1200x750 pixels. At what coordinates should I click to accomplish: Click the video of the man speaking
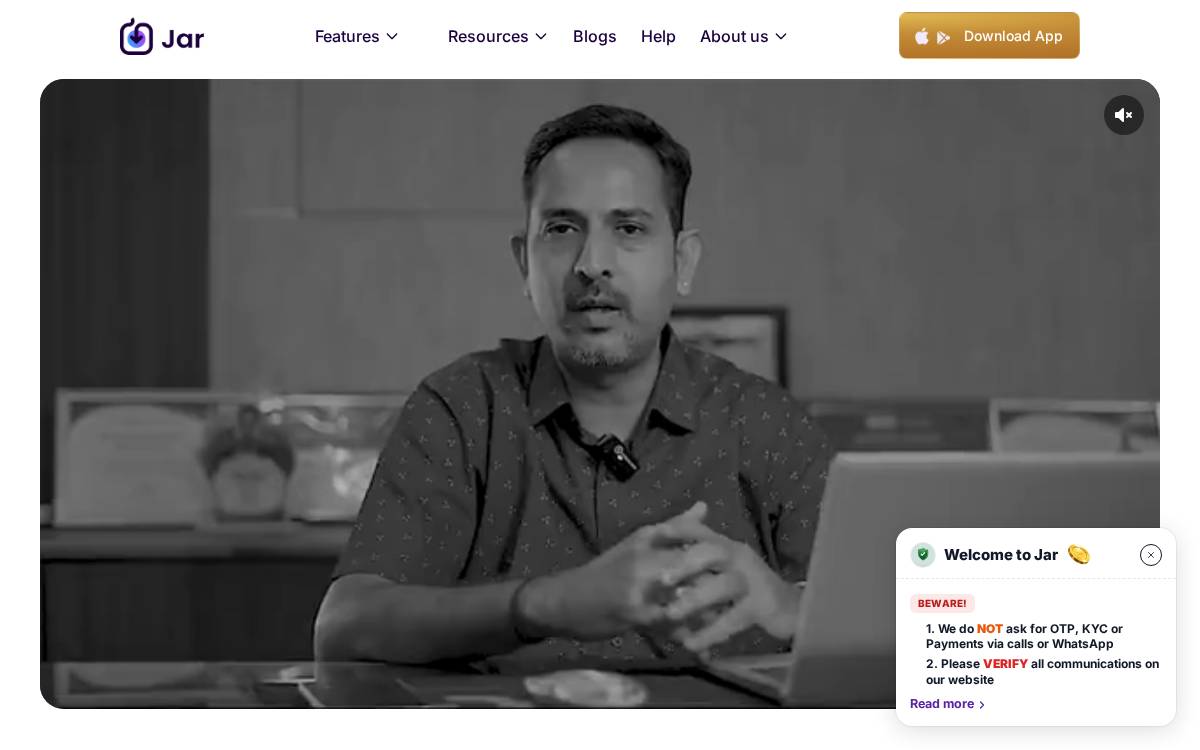[600, 394]
